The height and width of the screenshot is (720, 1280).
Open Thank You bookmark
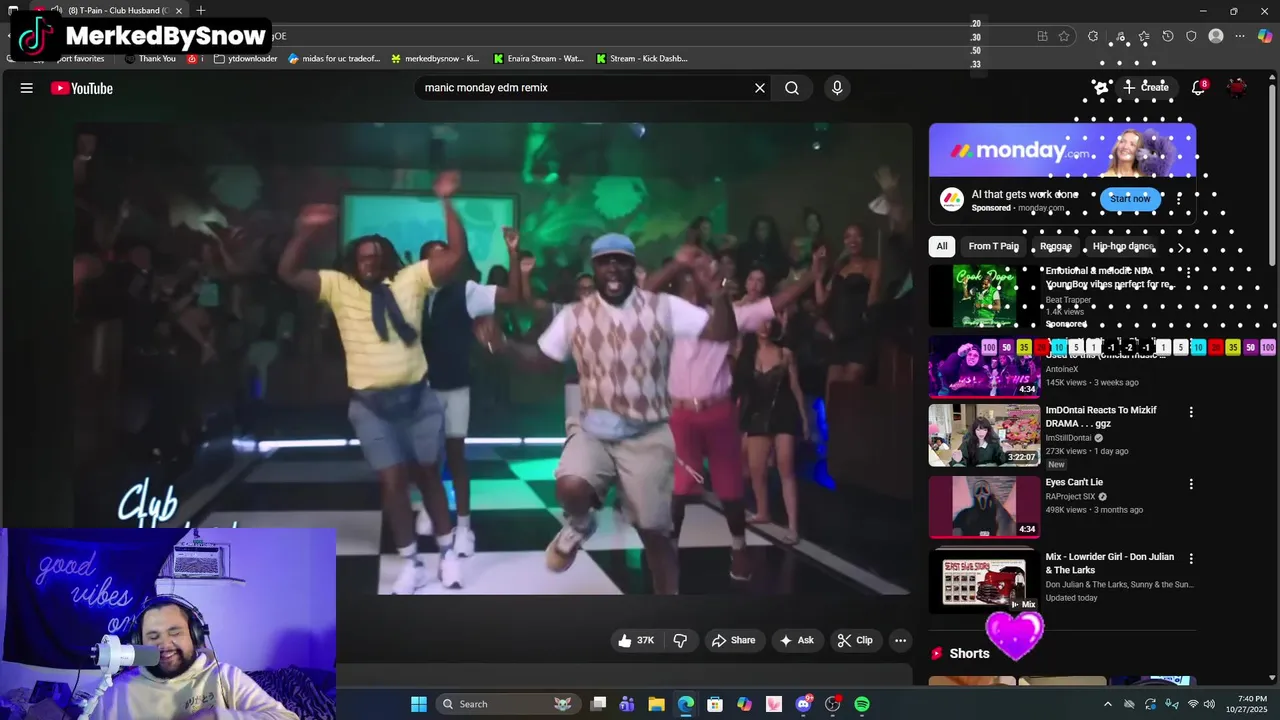150,58
